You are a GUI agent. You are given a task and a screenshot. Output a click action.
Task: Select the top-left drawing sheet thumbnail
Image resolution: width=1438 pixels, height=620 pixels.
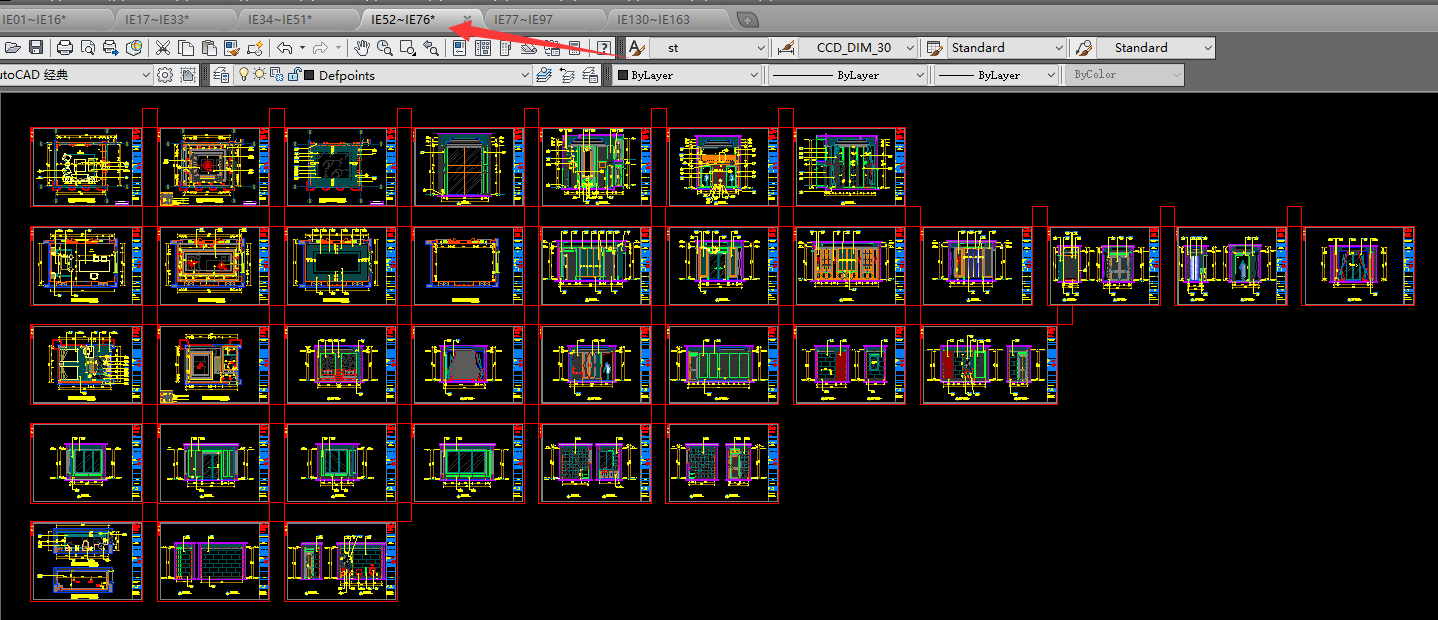[x=86, y=167]
